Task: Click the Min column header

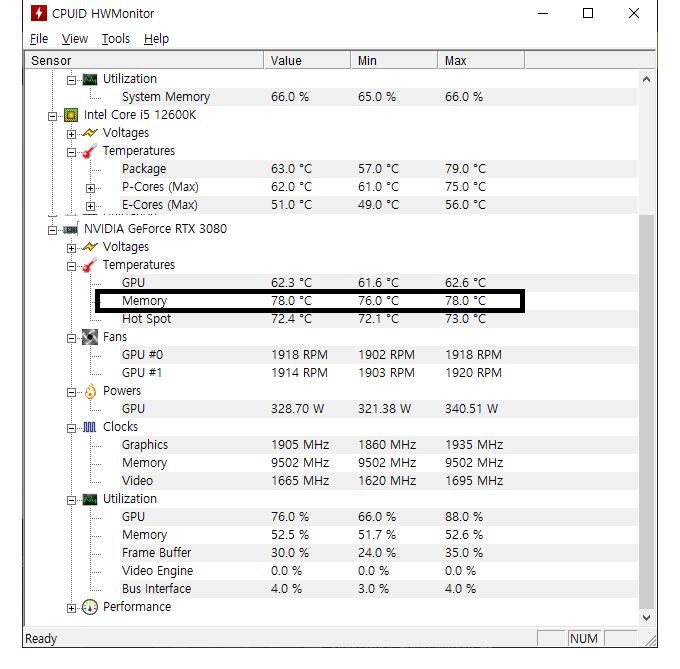Action: (394, 60)
